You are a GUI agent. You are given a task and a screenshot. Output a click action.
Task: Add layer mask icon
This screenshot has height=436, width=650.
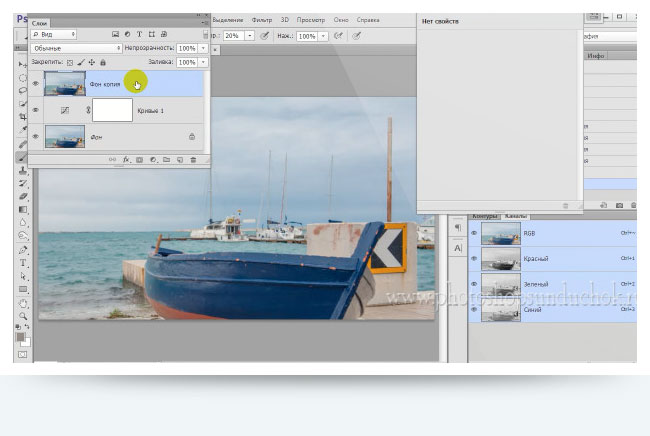point(140,160)
